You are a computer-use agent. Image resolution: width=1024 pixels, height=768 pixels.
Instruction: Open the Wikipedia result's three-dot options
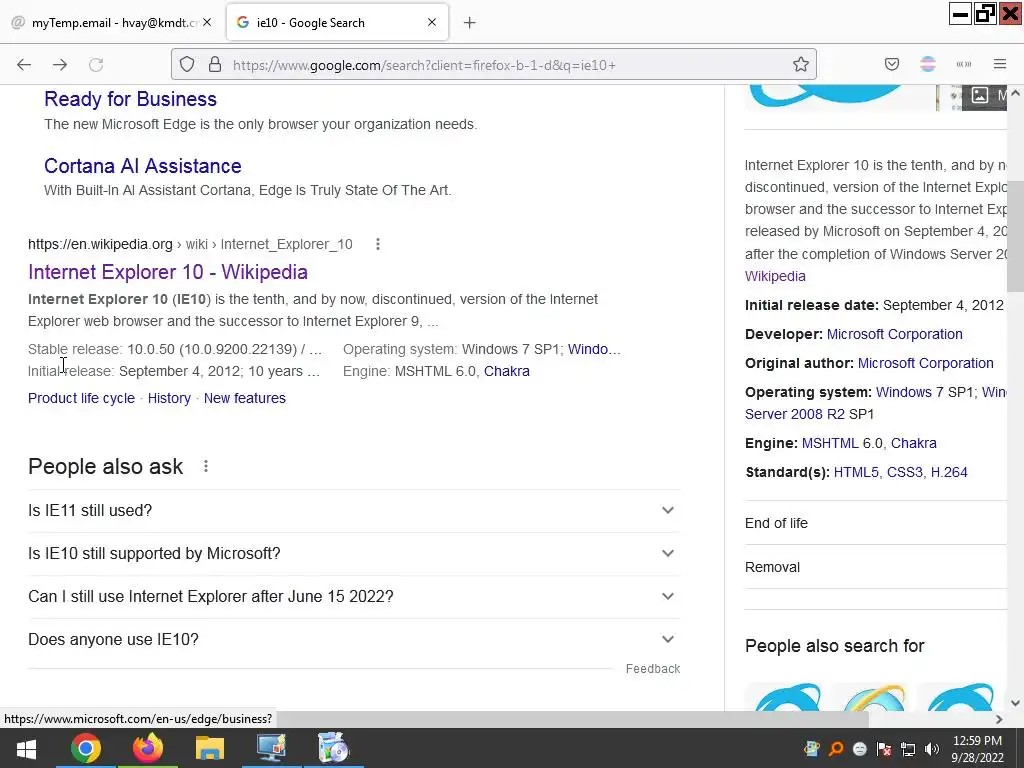(377, 244)
